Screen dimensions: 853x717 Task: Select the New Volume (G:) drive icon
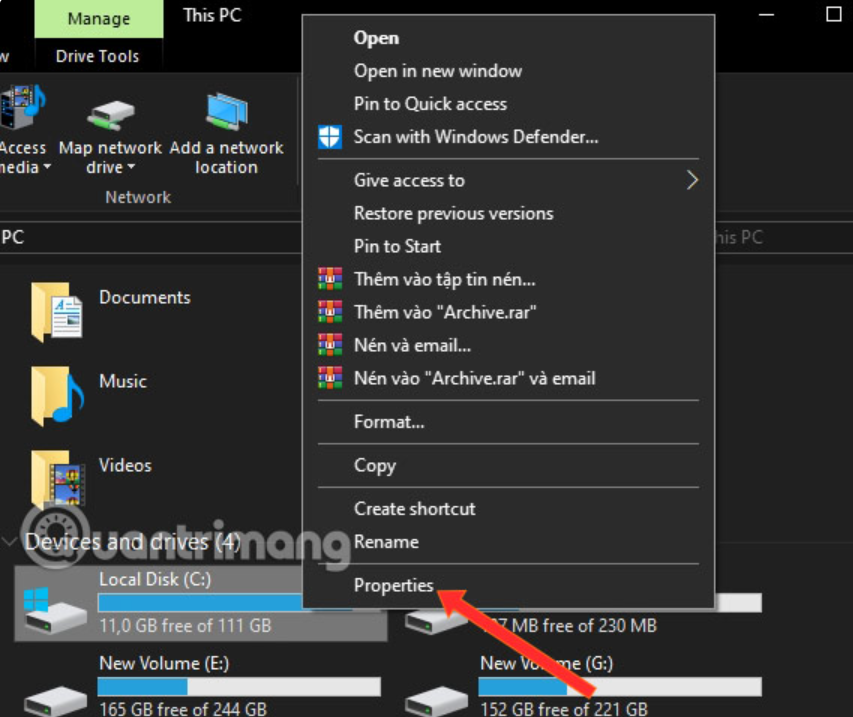click(x=436, y=695)
